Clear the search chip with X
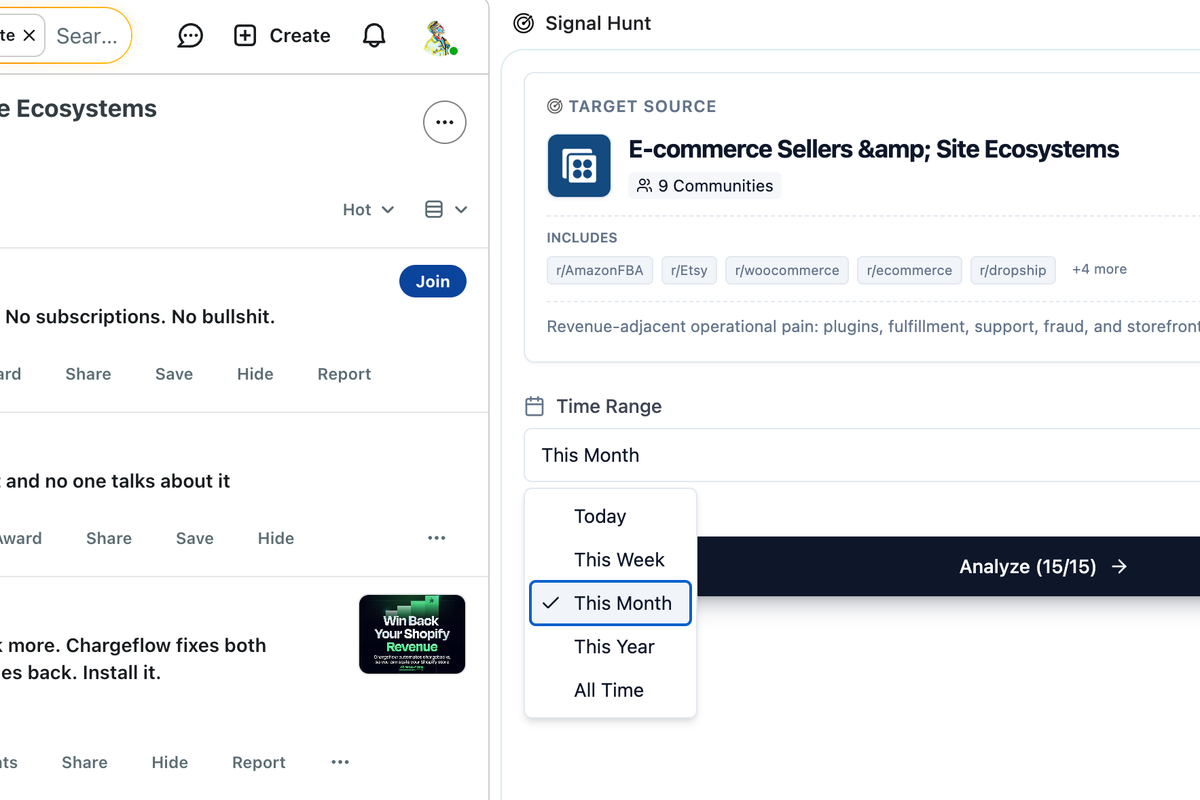The width and height of the screenshot is (1200, 800). 29,36
